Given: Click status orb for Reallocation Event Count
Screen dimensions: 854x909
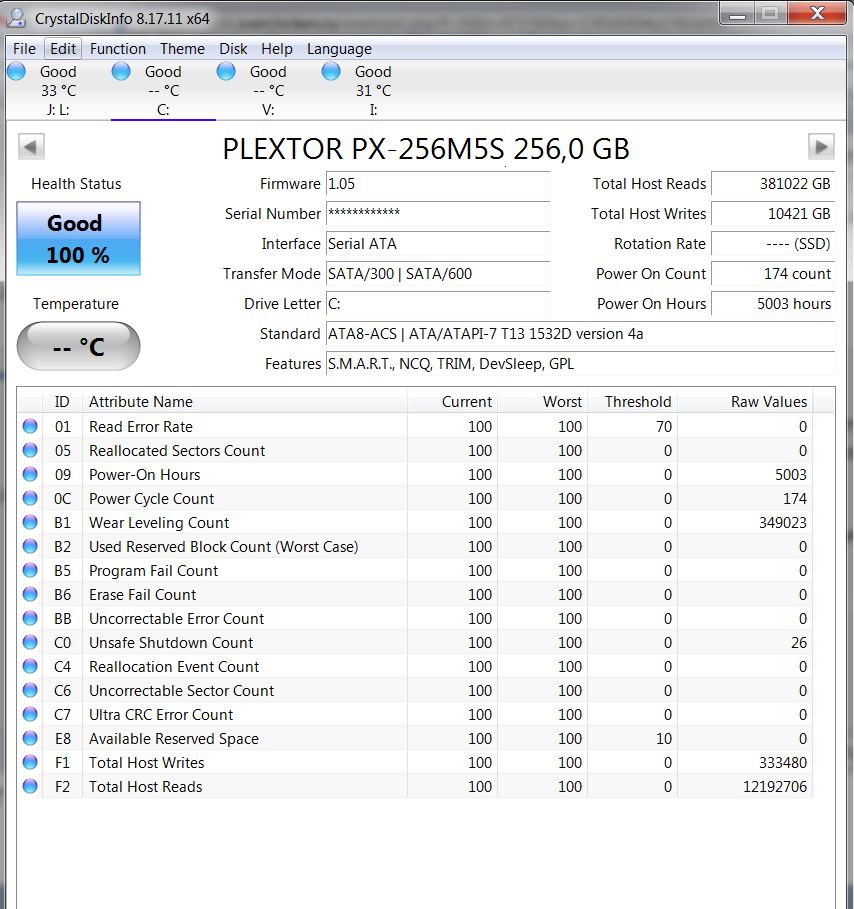Looking at the screenshot, I should 30,666.
